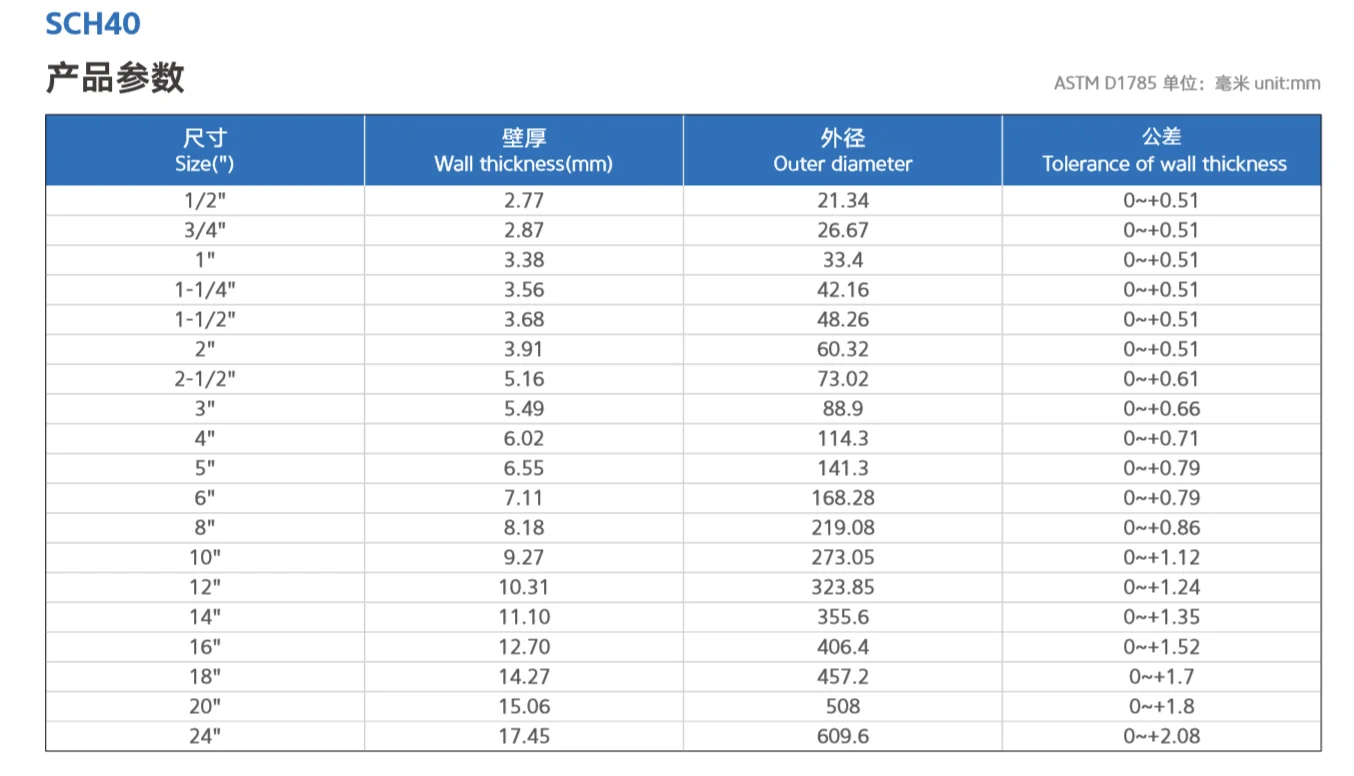
Task: Select the Size(") column header
Action: pyautogui.click(x=205, y=151)
